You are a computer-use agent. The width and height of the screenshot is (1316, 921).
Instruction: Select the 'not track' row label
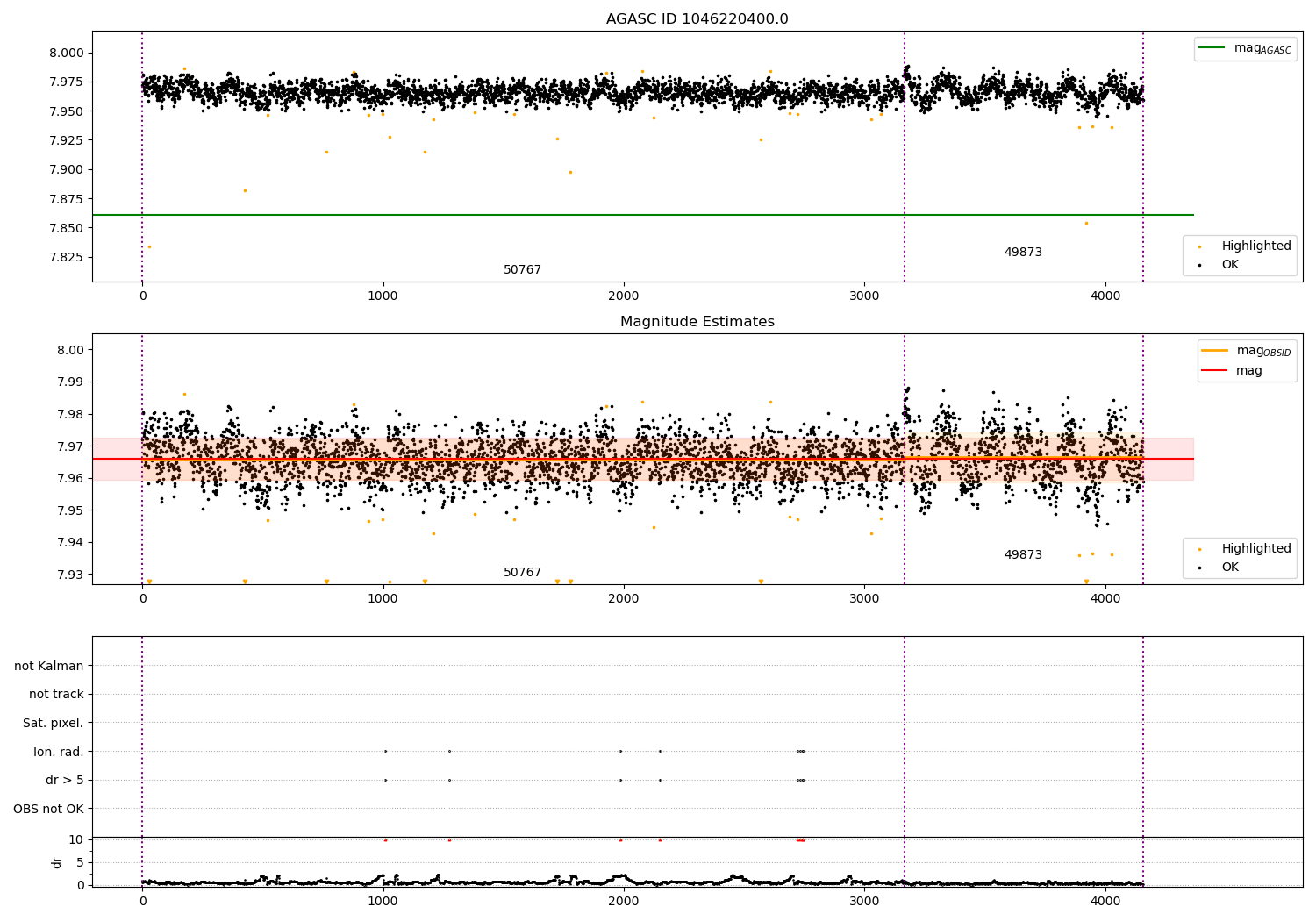coord(56,695)
